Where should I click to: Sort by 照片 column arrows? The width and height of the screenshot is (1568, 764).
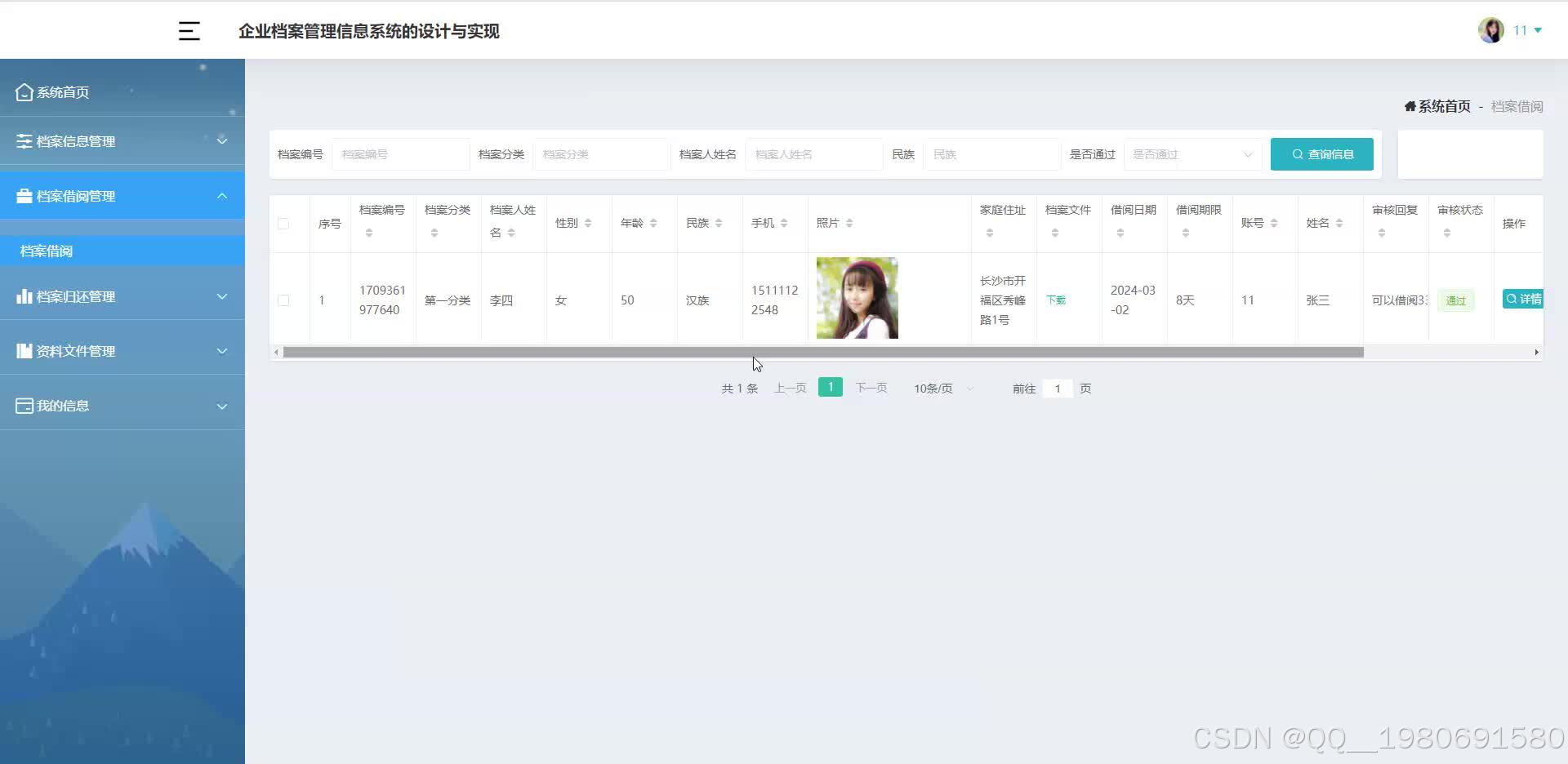point(849,224)
